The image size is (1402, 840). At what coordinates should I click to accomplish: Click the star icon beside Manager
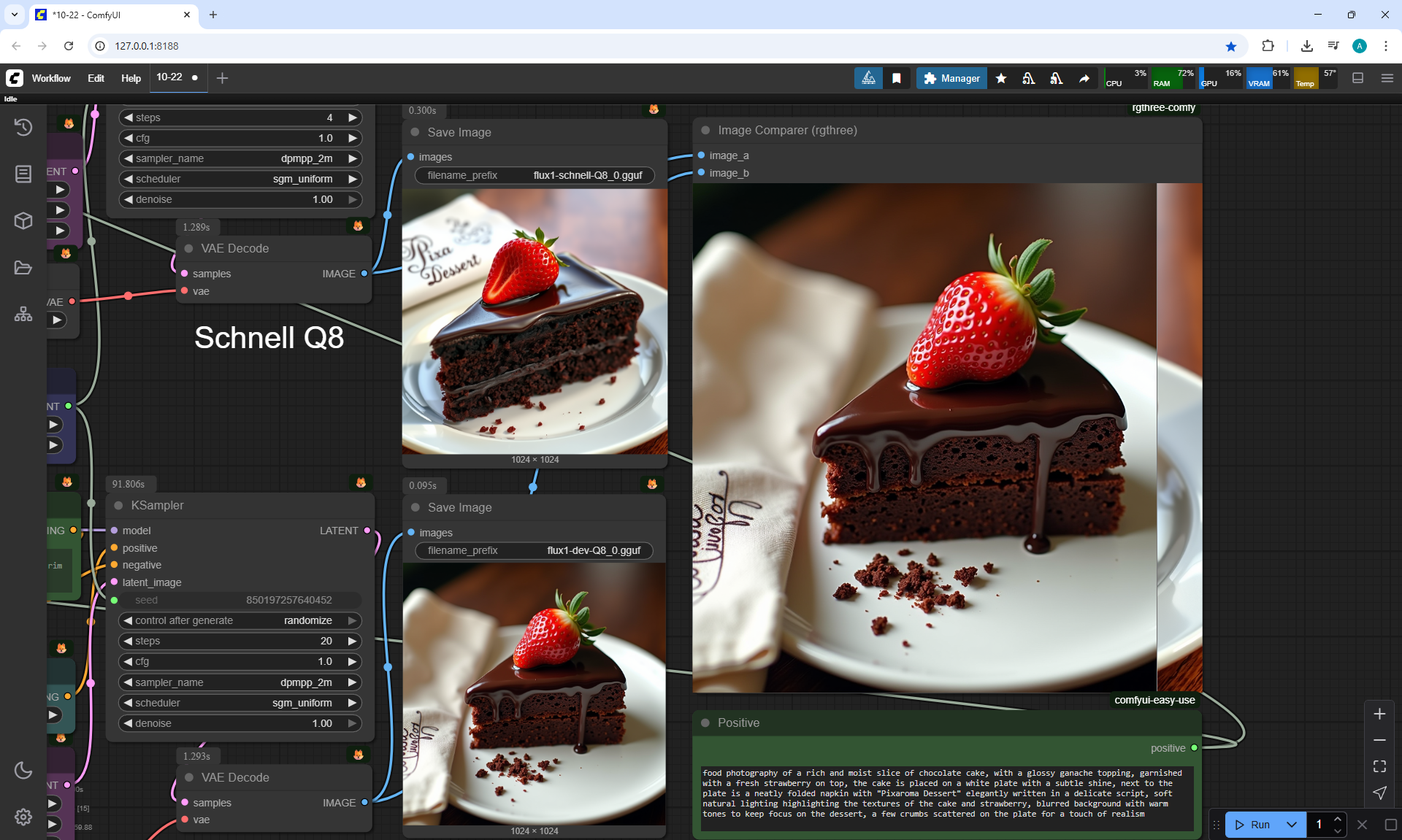pos(1001,78)
